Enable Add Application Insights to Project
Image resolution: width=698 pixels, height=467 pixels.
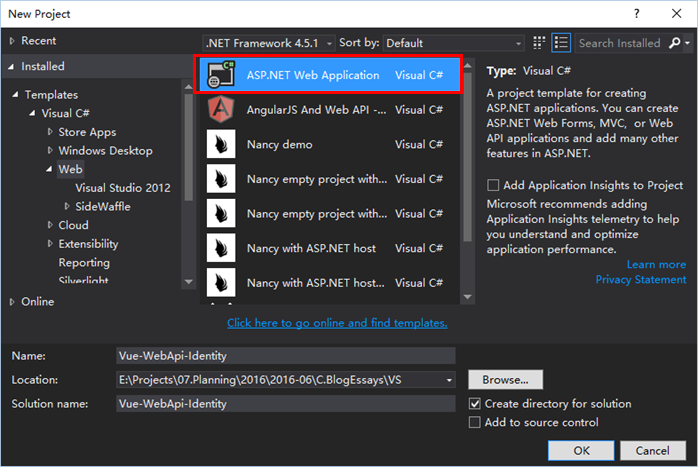click(493, 185)
